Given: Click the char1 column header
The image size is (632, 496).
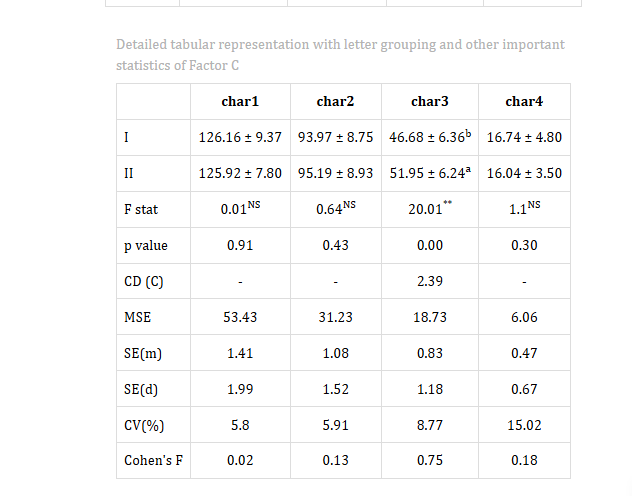Looking at the screenshot, I should click(240, 102).
